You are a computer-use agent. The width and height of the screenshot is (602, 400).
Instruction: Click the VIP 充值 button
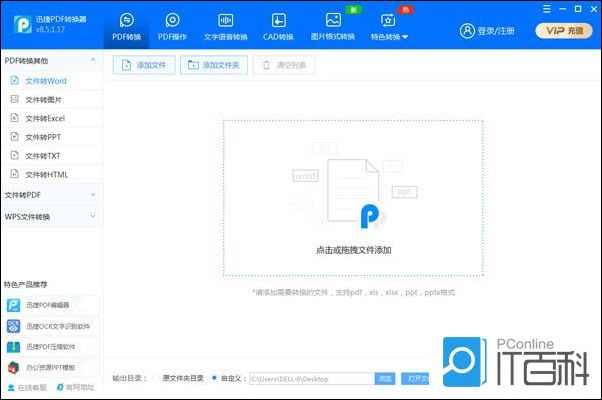point(564,31)
